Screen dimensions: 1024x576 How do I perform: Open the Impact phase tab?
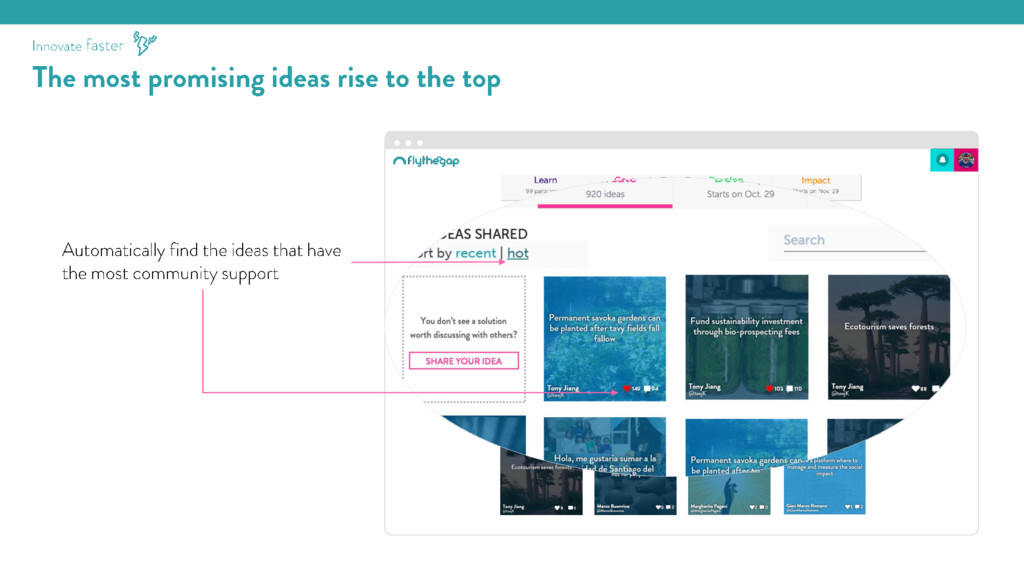816,180
